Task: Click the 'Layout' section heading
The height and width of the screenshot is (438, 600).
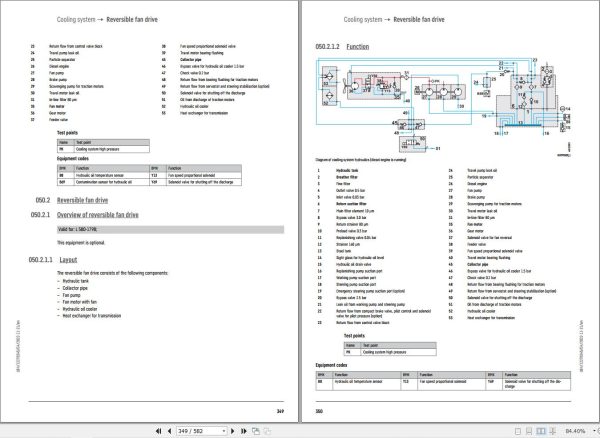Action: tap(68, 260)
